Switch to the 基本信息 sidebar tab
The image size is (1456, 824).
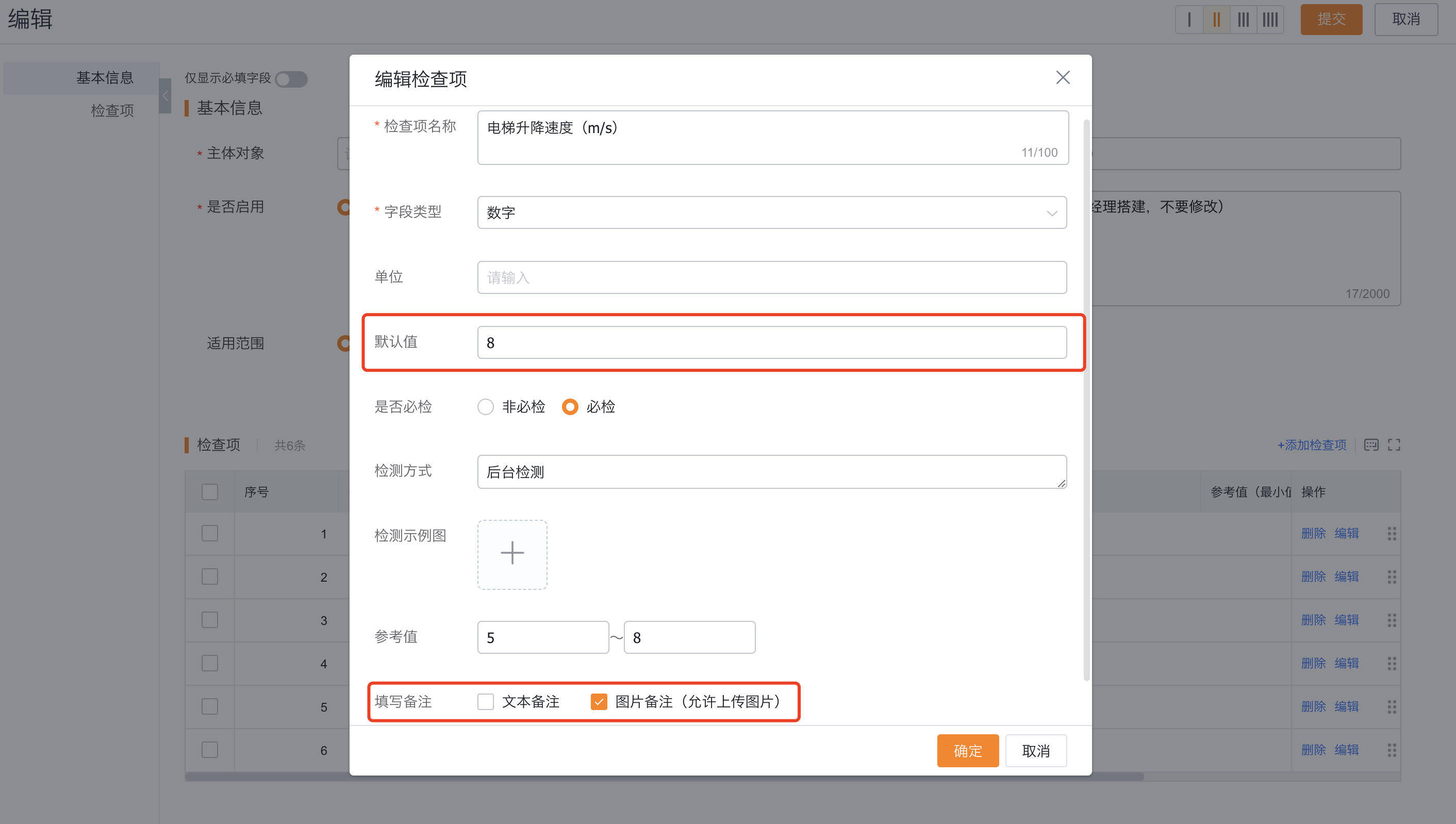click(105, 78)
